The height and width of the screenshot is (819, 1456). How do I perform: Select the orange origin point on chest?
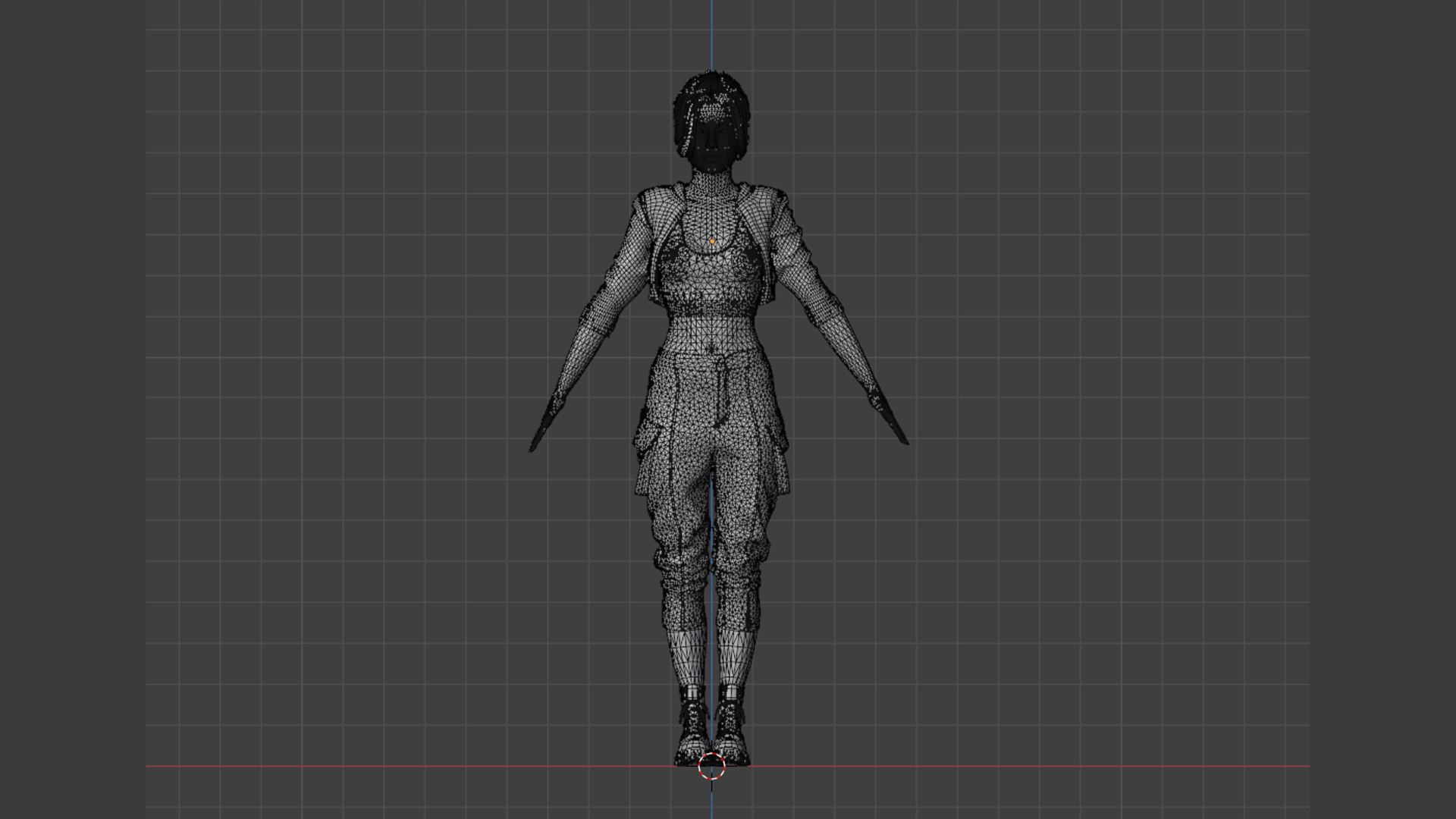[x=712, y=242]
